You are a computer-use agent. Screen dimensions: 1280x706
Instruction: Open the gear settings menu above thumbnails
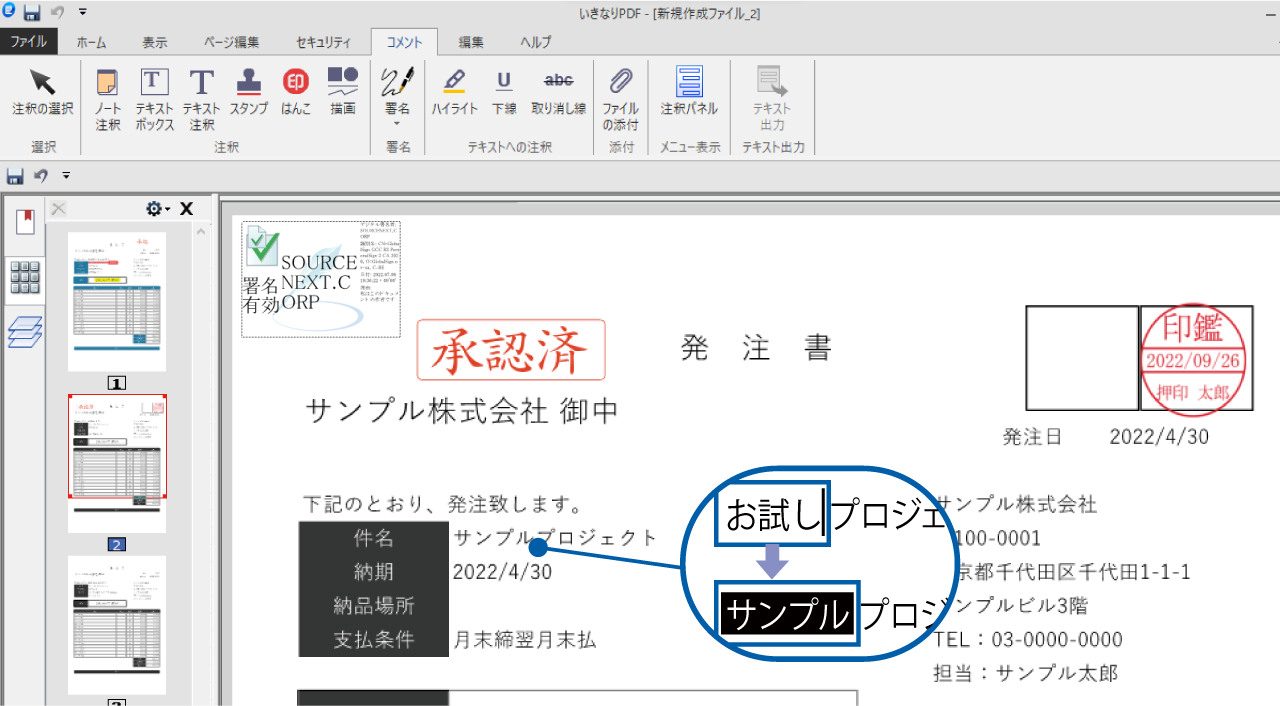155,208
